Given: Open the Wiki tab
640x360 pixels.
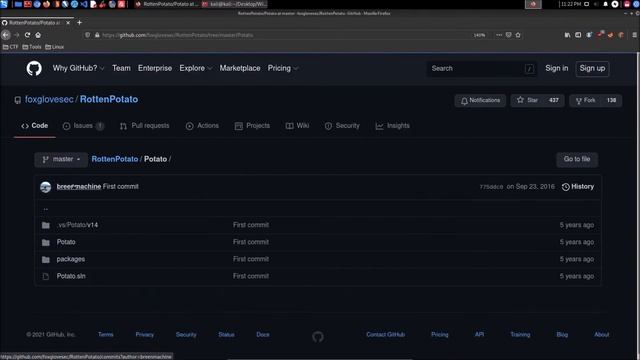Looking at the screenshot, I should click(x=297, y=126).
